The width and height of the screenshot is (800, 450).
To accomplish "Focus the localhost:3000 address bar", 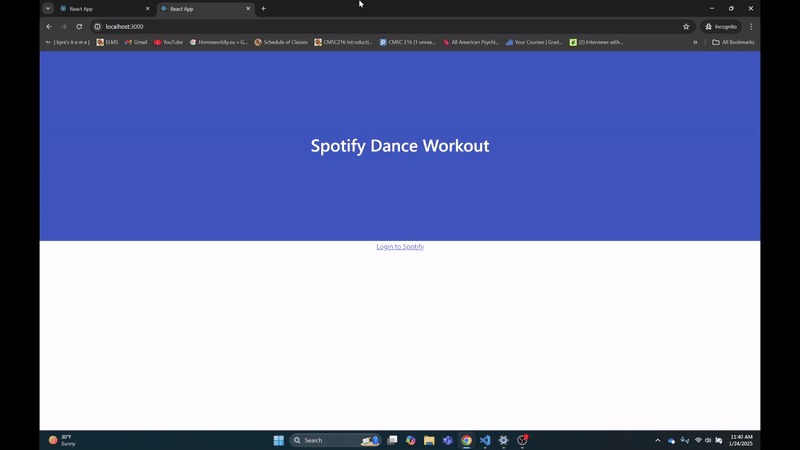I will (x=388, y=27).
